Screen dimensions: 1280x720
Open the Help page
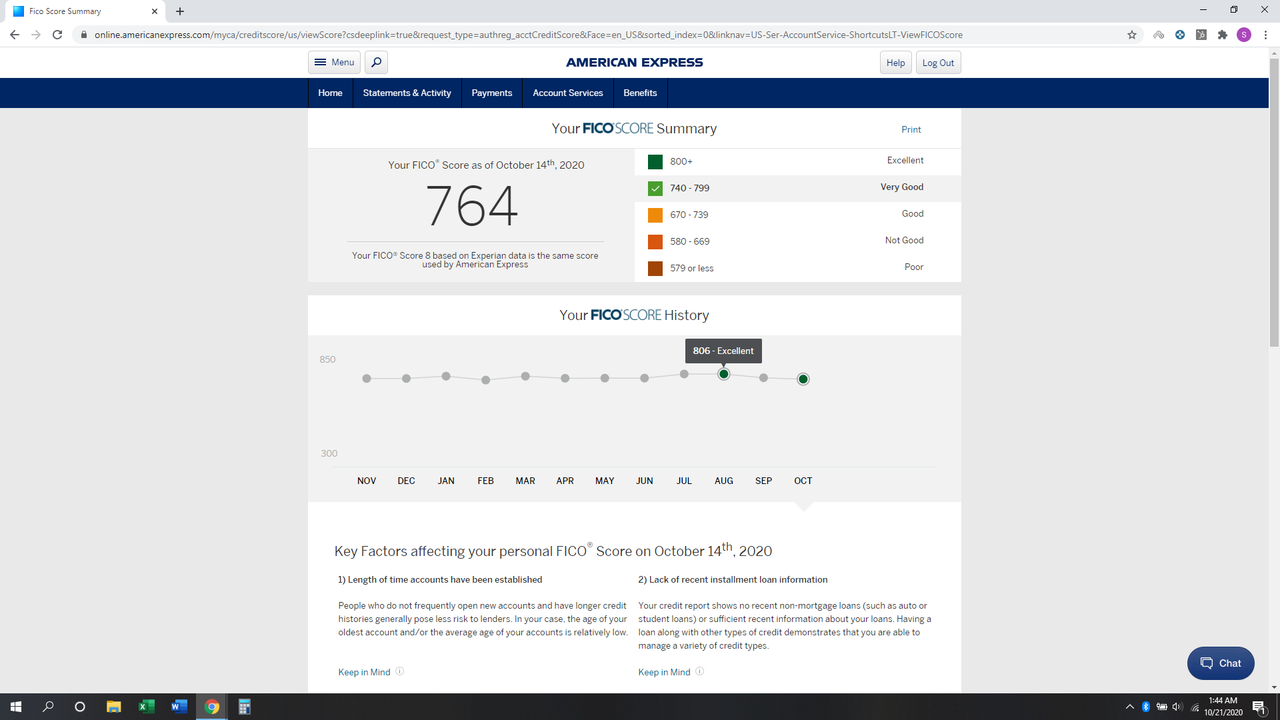pos(895,62)
